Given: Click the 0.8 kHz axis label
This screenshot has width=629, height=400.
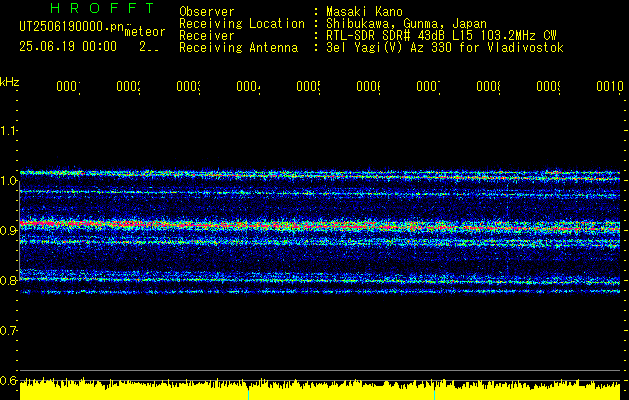Looking at the screenshot, I should click(x=8, y=280).
